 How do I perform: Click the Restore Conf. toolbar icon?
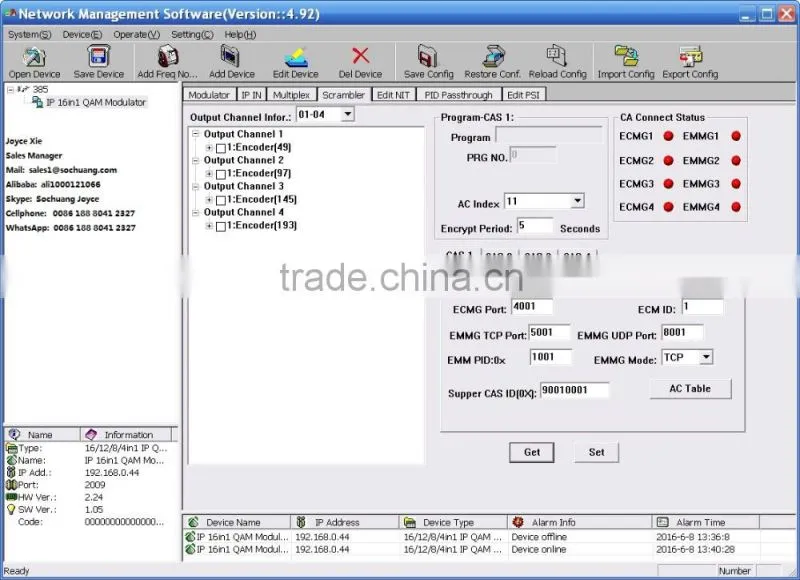click(493, 56)
